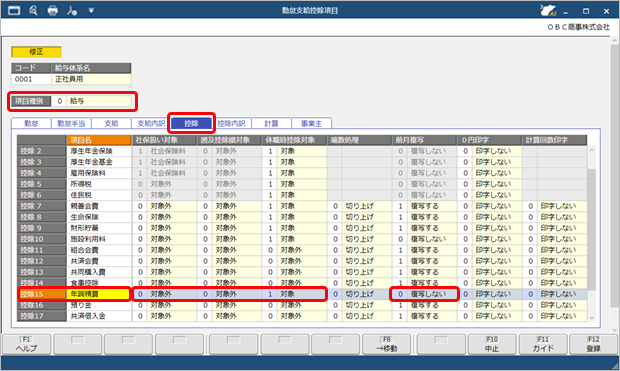Click the outer window scrollbar down arrow
This screenshot has width=620, height=371.
[614, 329]
